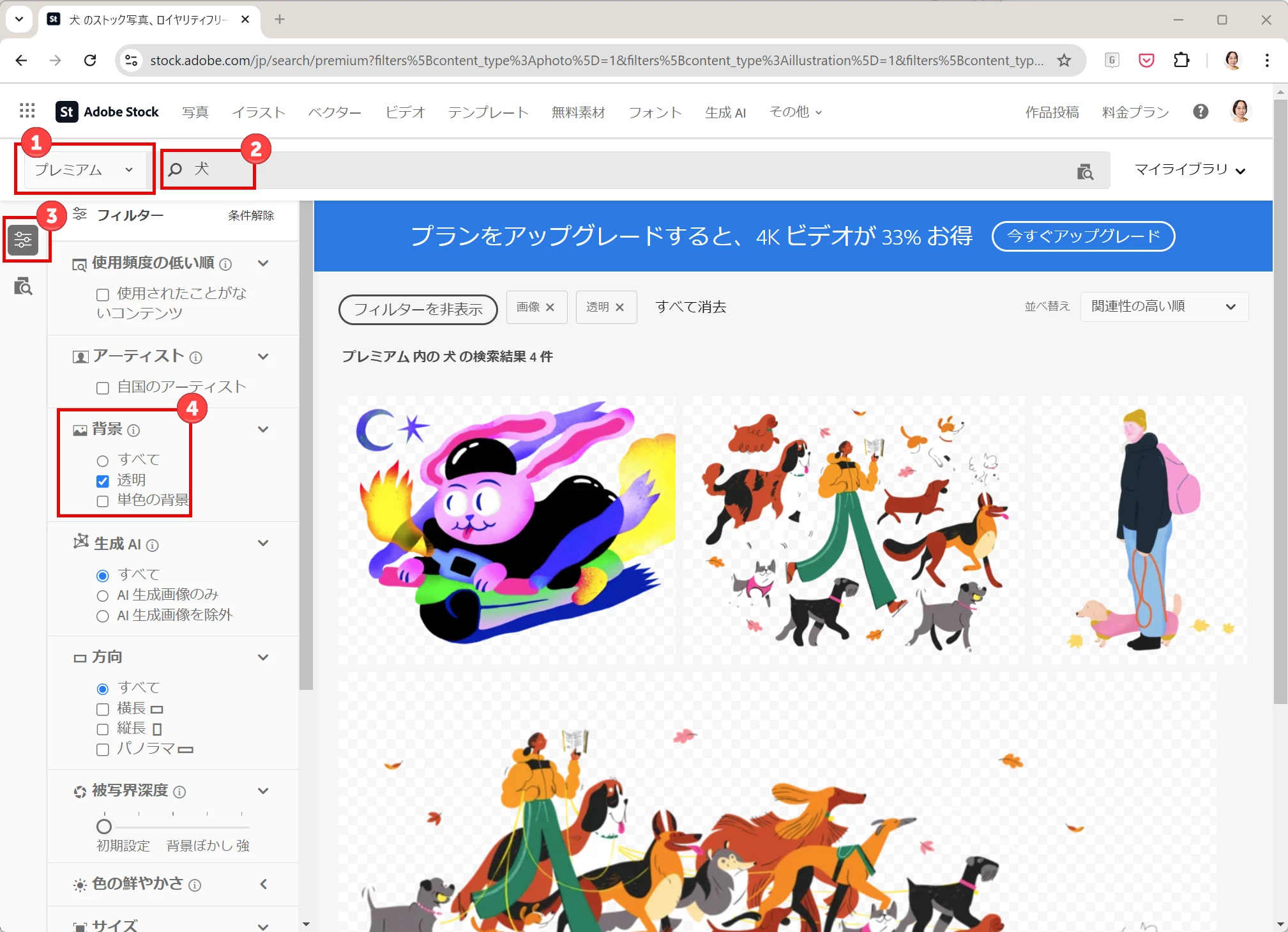1288x932 pixels.
Task: Click the 今すぐアップグレード button
Action: [x=1083, y=236]
